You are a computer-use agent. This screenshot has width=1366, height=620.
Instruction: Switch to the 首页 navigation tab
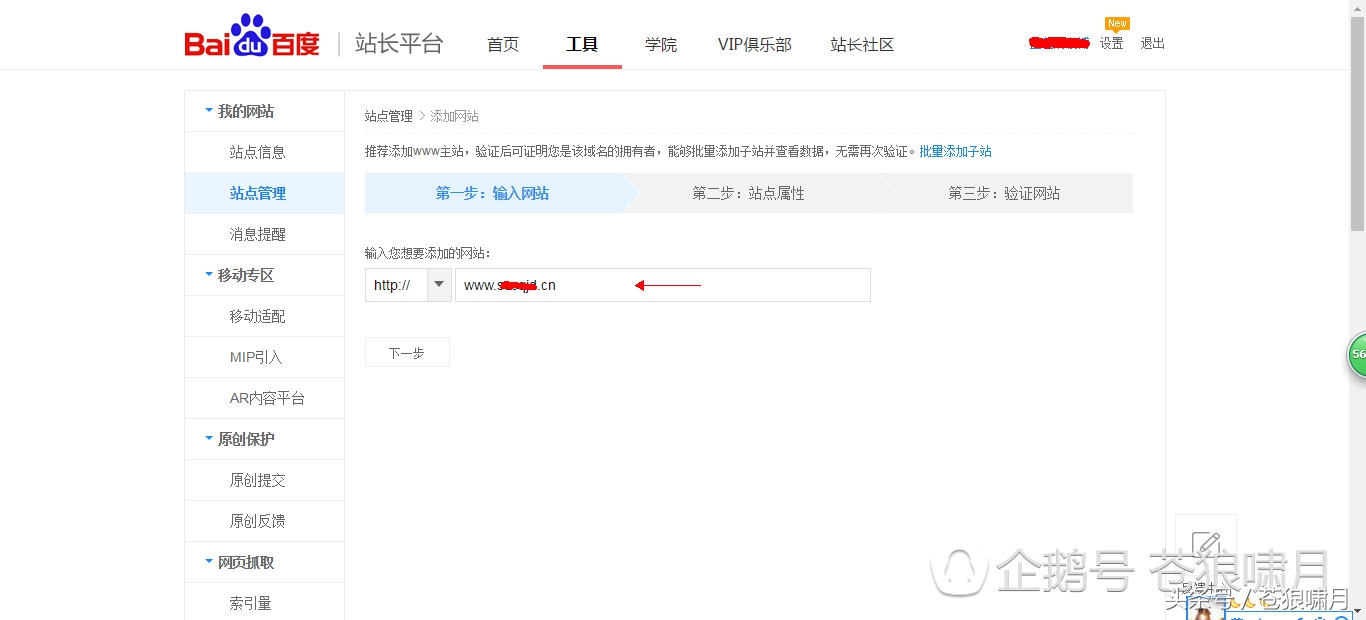click(x=503, y=44)
